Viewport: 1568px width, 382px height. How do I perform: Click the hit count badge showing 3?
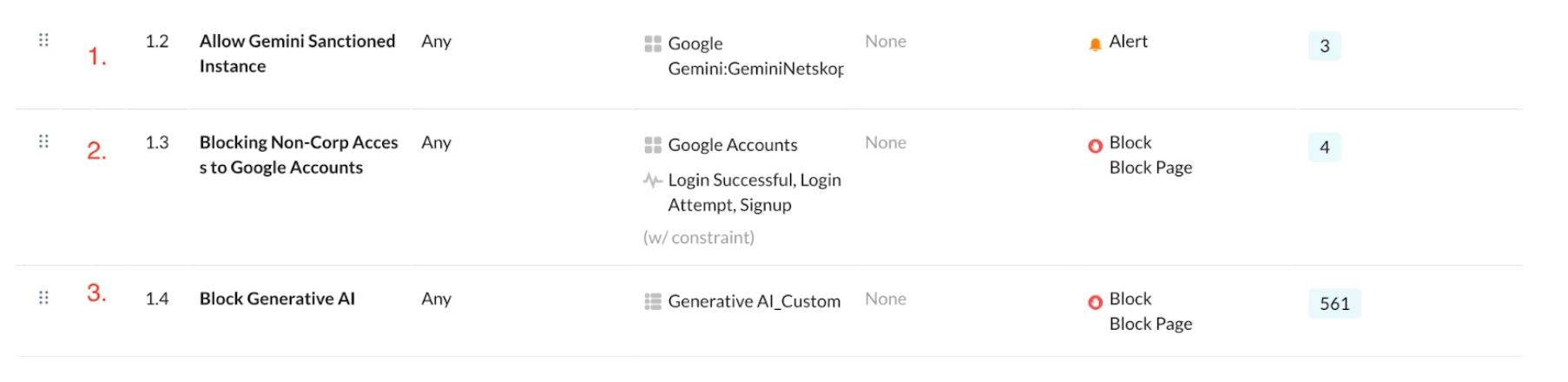click(x=1324, y=46)
